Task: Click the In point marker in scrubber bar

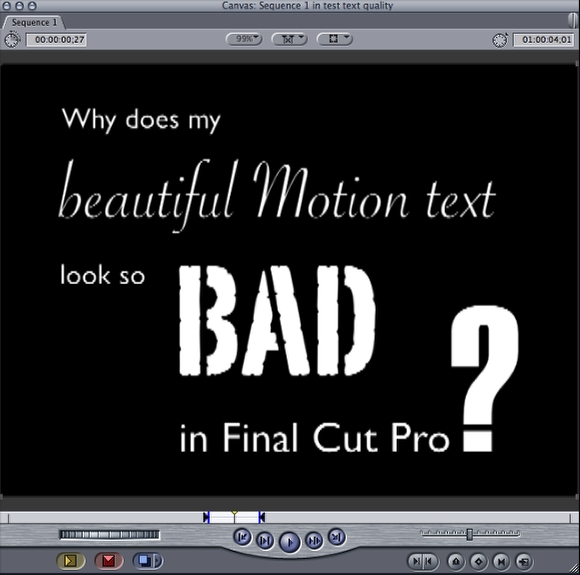Action: (x=206, y=517)
